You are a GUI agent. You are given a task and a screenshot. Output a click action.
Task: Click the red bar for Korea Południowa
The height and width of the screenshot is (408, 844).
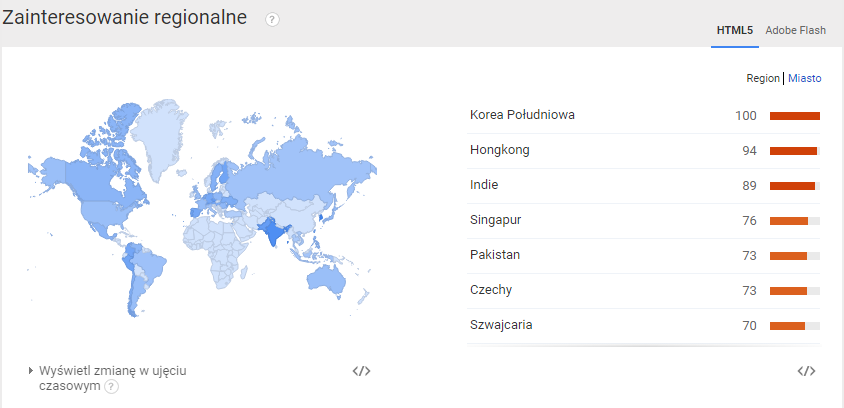794,116
